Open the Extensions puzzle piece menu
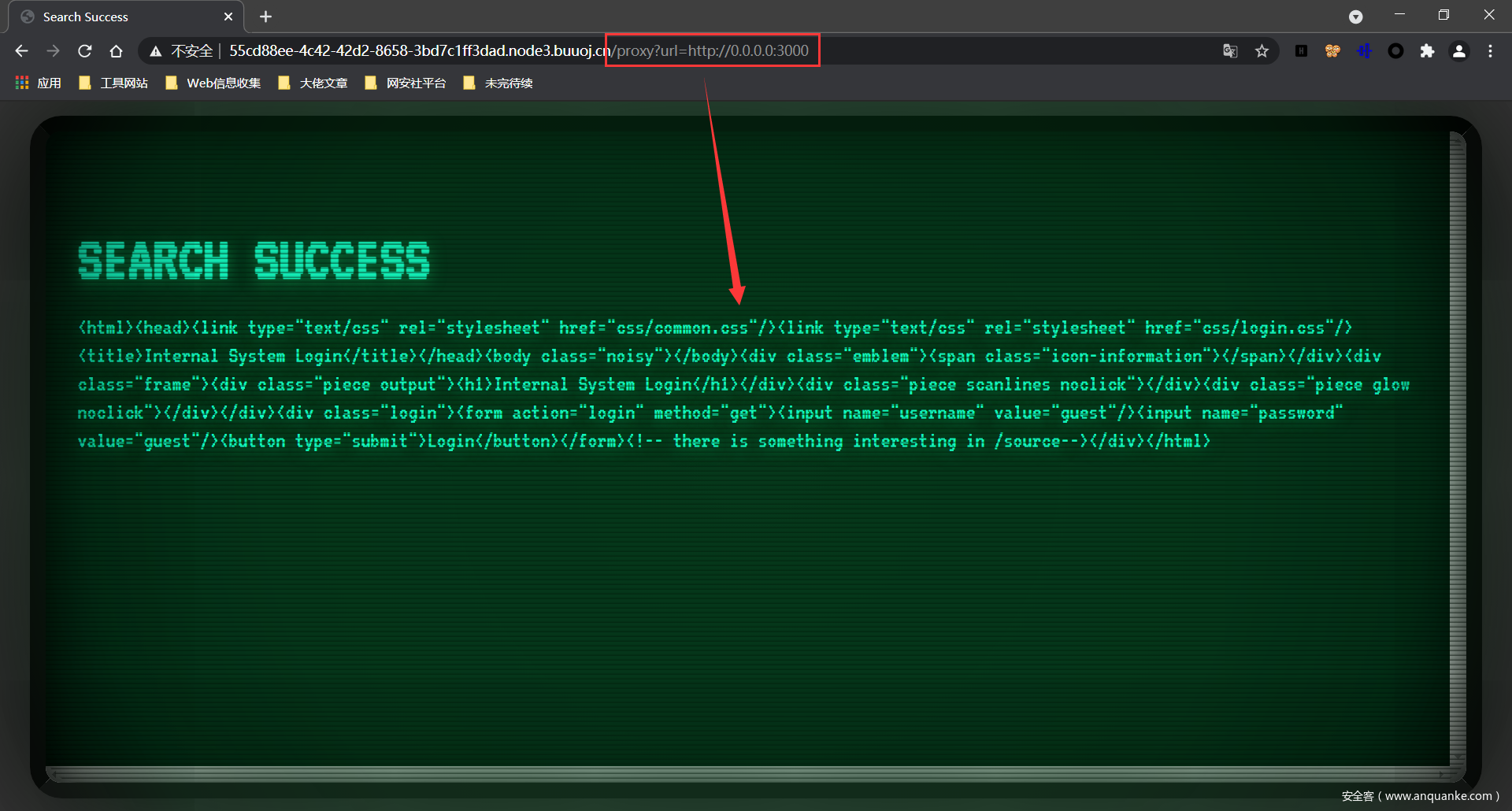Viewport: 1512px width, 811px height. tap(1427, 51)
